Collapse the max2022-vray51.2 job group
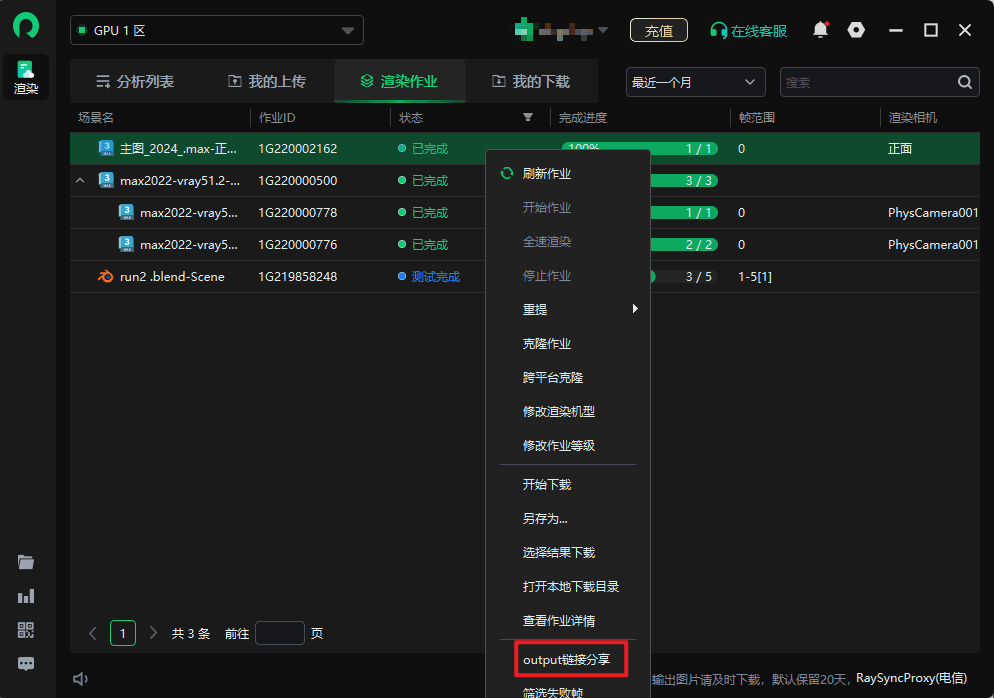994x698 pixels. coord(81,181)
